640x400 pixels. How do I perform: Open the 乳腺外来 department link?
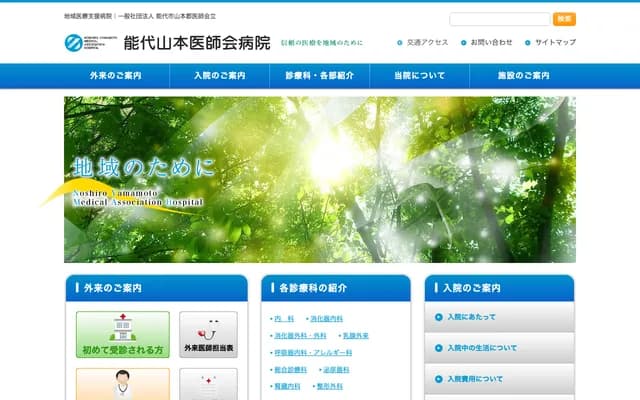point(356,336)
